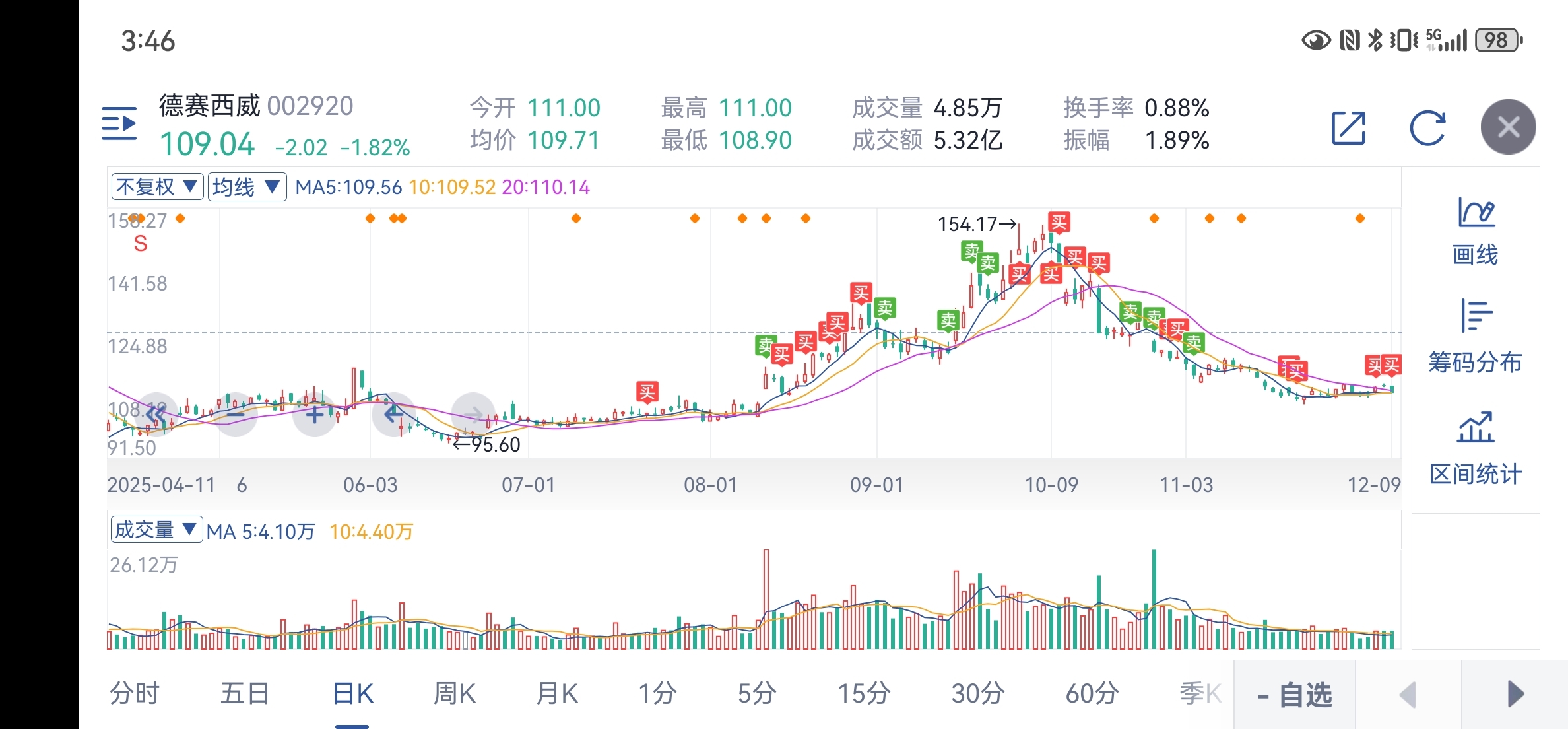The image size is (1568, 729).
Task: Remove stock via 自选 button
Action: click(x=1295, y=695)
